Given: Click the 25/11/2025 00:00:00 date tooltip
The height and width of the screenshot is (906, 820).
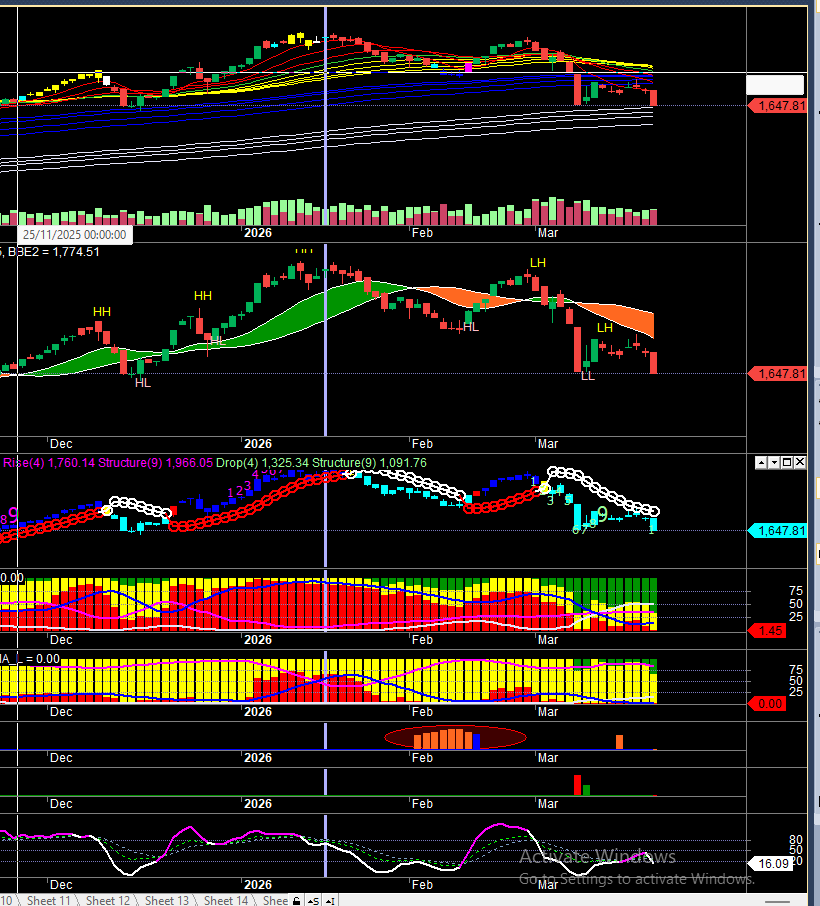Looking at the screenshot, I should [75, 235].
